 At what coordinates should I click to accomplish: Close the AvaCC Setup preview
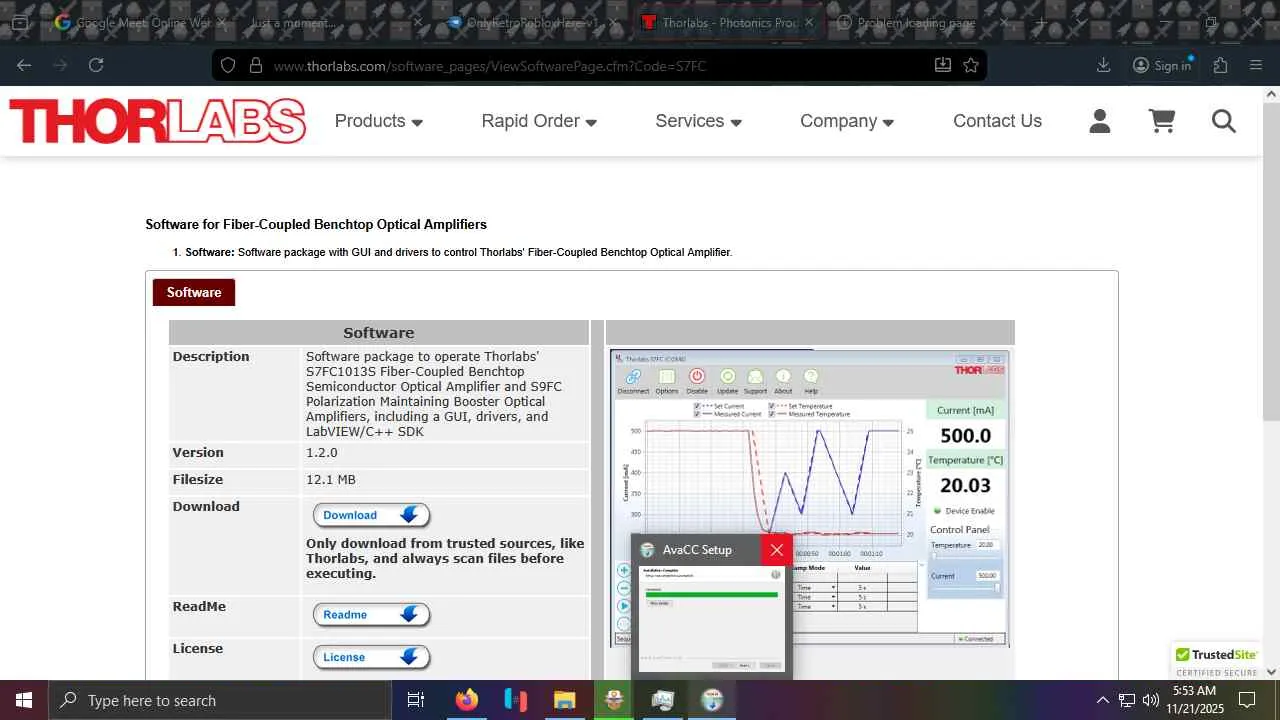[777, 550]
